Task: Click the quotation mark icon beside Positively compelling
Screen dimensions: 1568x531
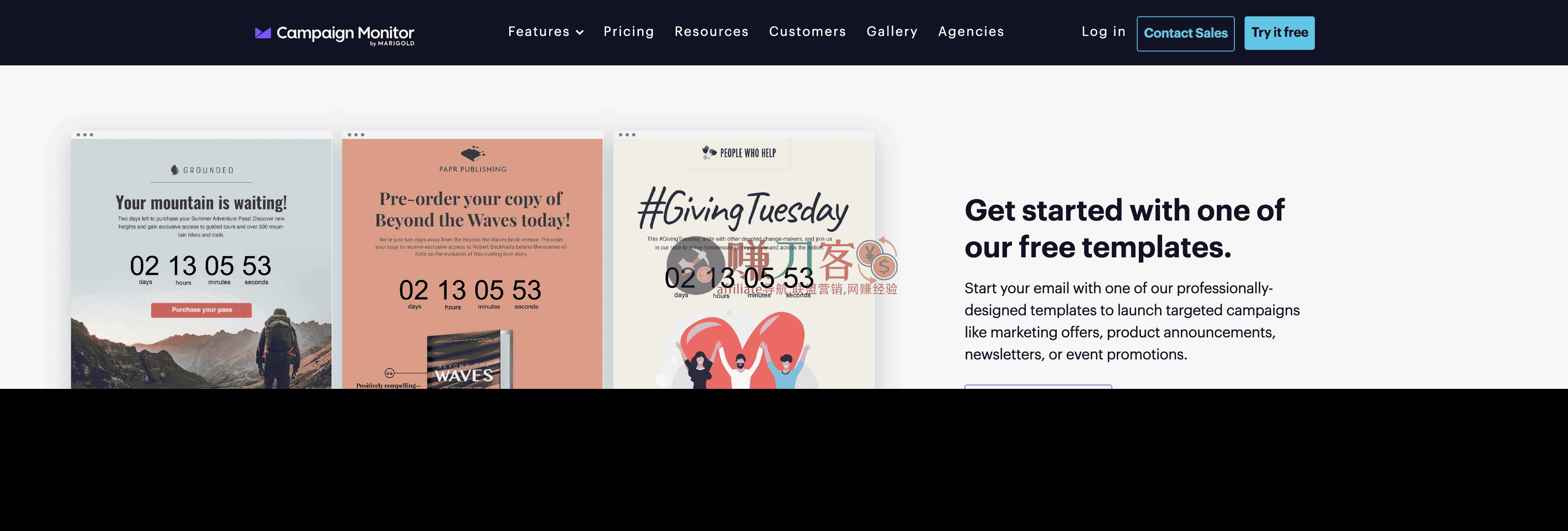Action: pos(390,373)
